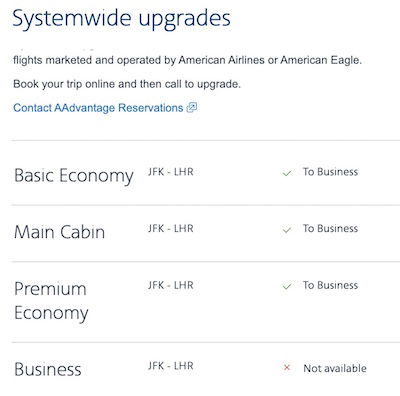Click JFK - LHR route in Premium Economy row

click(171, 285)
